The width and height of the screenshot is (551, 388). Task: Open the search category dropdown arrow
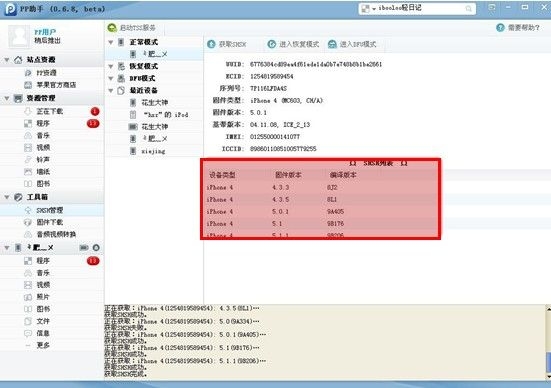pyautogui.click(x=374, y=9)
